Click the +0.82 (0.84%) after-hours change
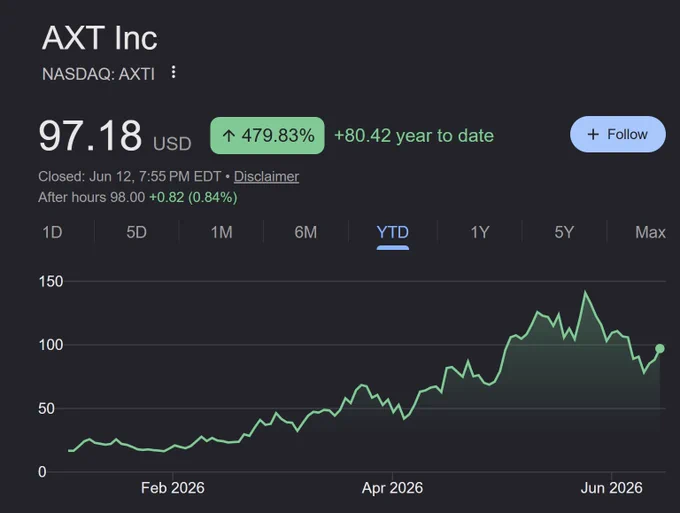 click(x=193, y=197)
